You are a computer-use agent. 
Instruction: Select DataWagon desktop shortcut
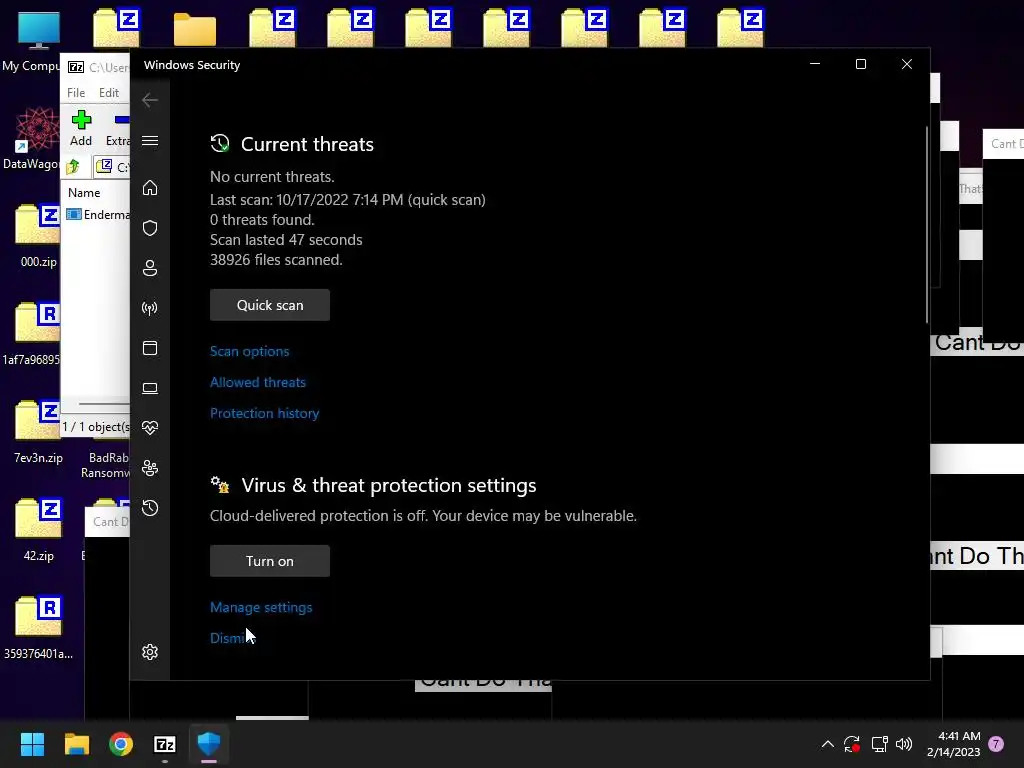point(31,138)
